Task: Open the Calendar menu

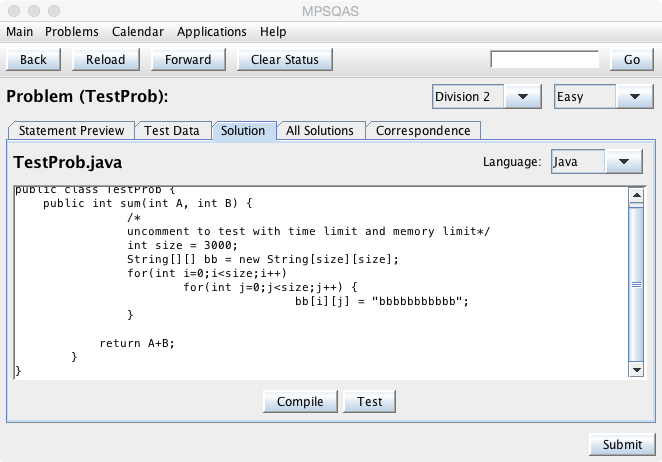Action: click(138, 32)
